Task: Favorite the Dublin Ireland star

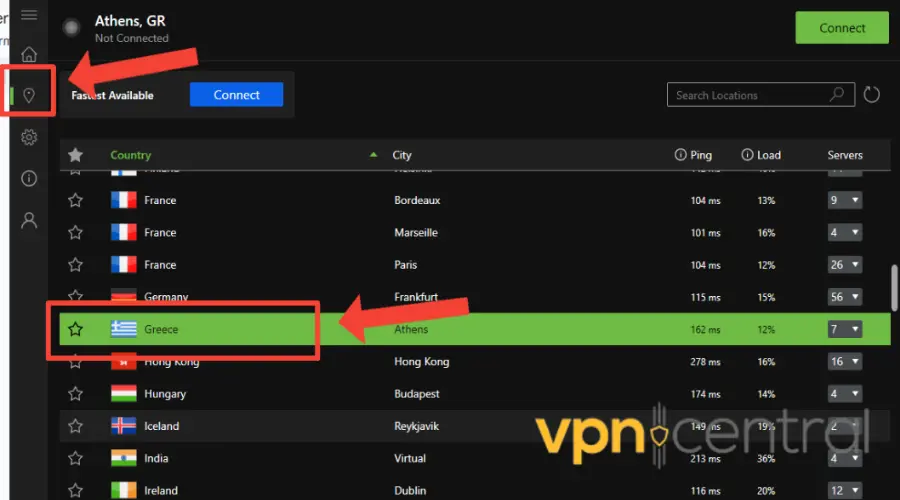Action: (75, 491)
